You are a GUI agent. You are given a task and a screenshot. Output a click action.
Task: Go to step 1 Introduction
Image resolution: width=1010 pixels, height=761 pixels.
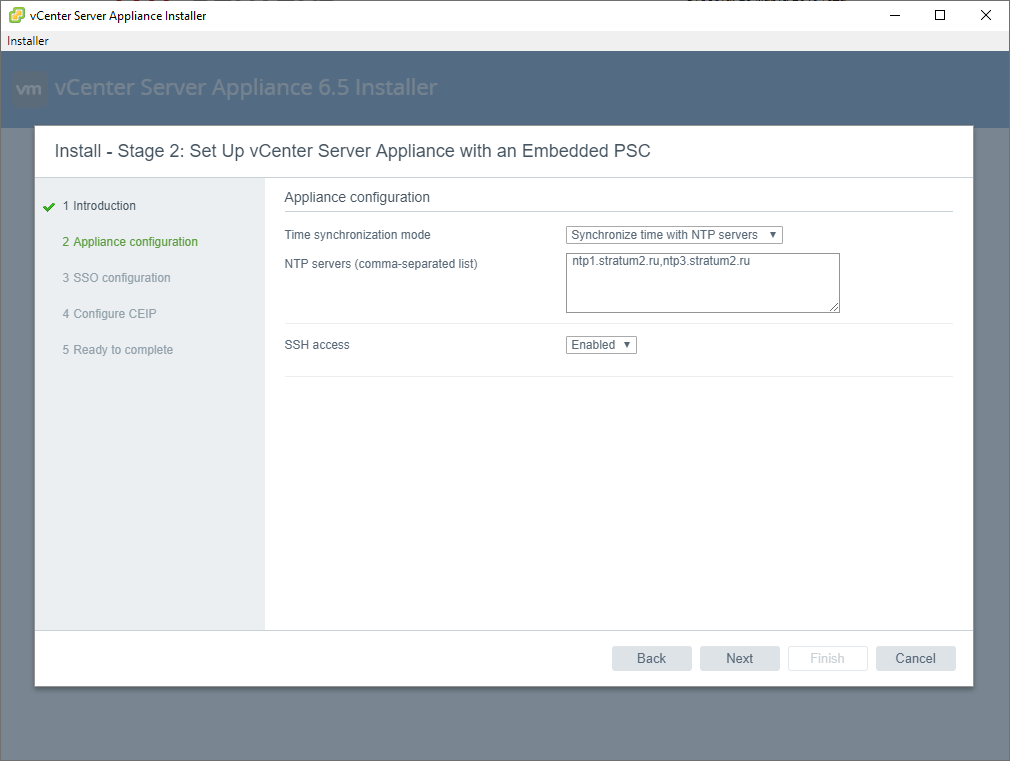pyautogui.click(x=99, y=206)
